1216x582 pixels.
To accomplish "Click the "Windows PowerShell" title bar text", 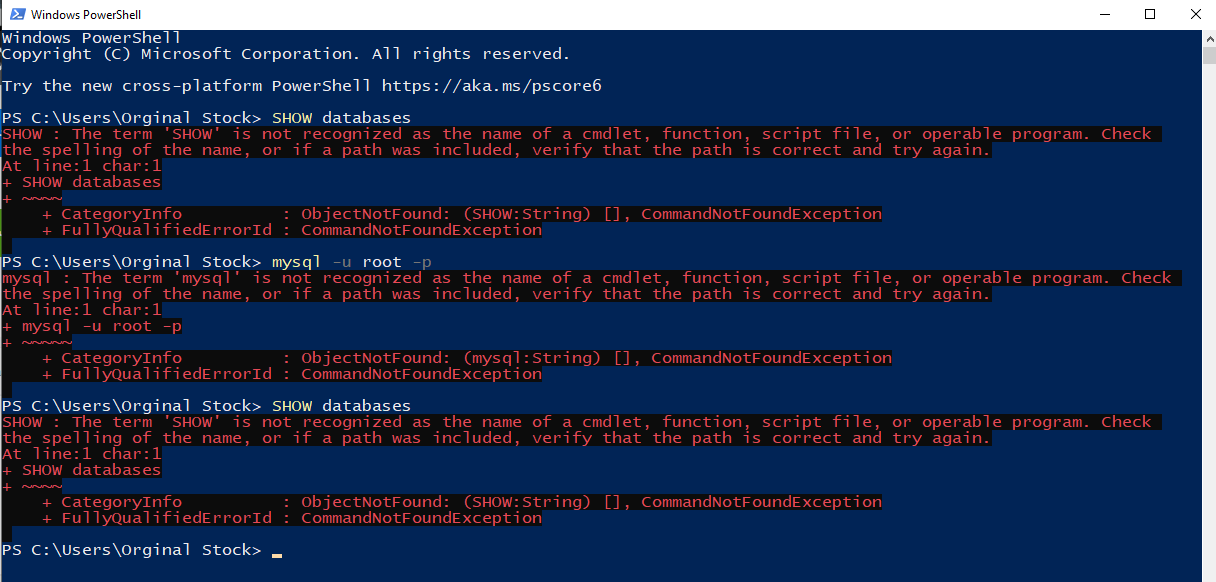I will click(x=86, y=15).
